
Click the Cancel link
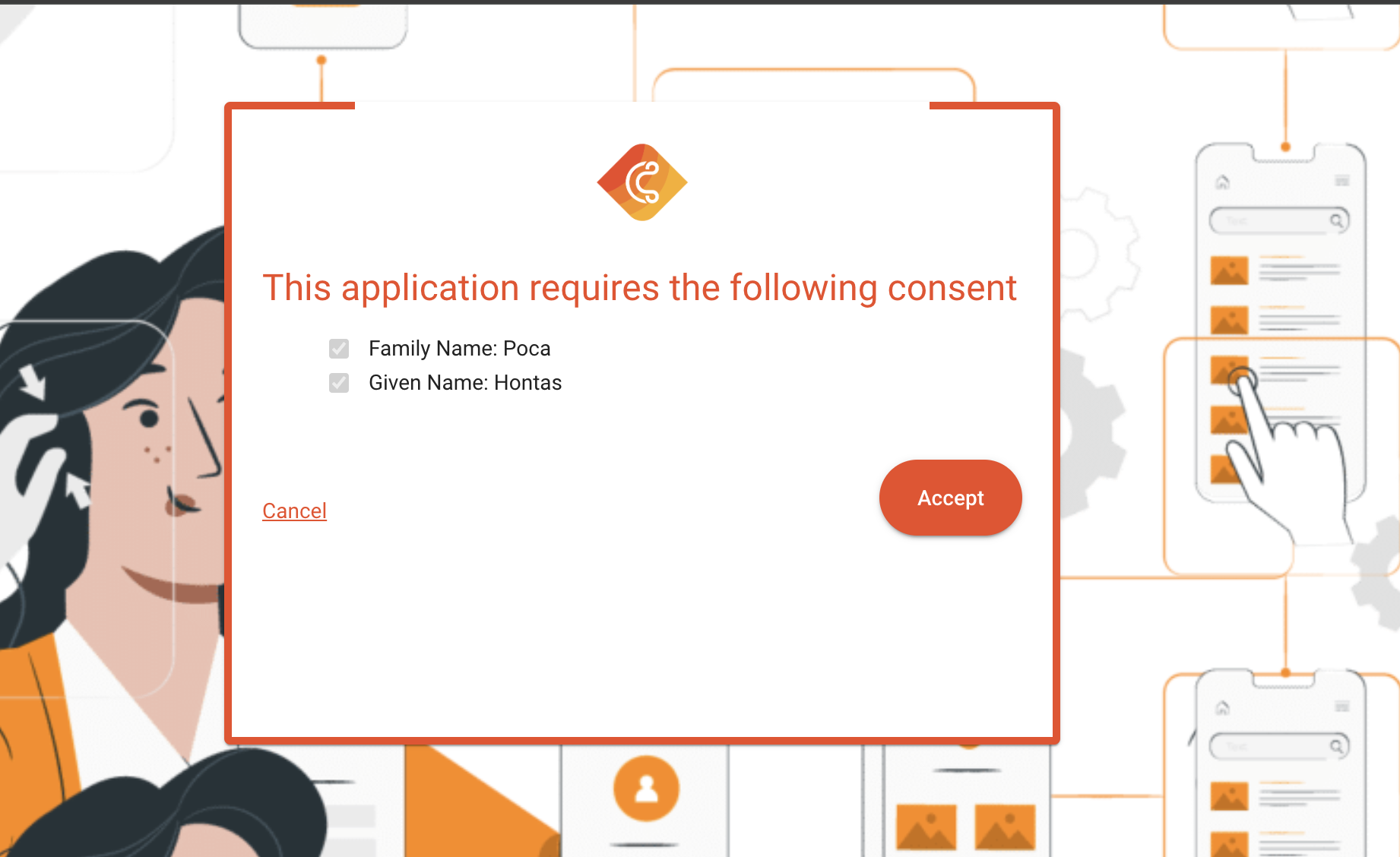(x=294, y=511)
